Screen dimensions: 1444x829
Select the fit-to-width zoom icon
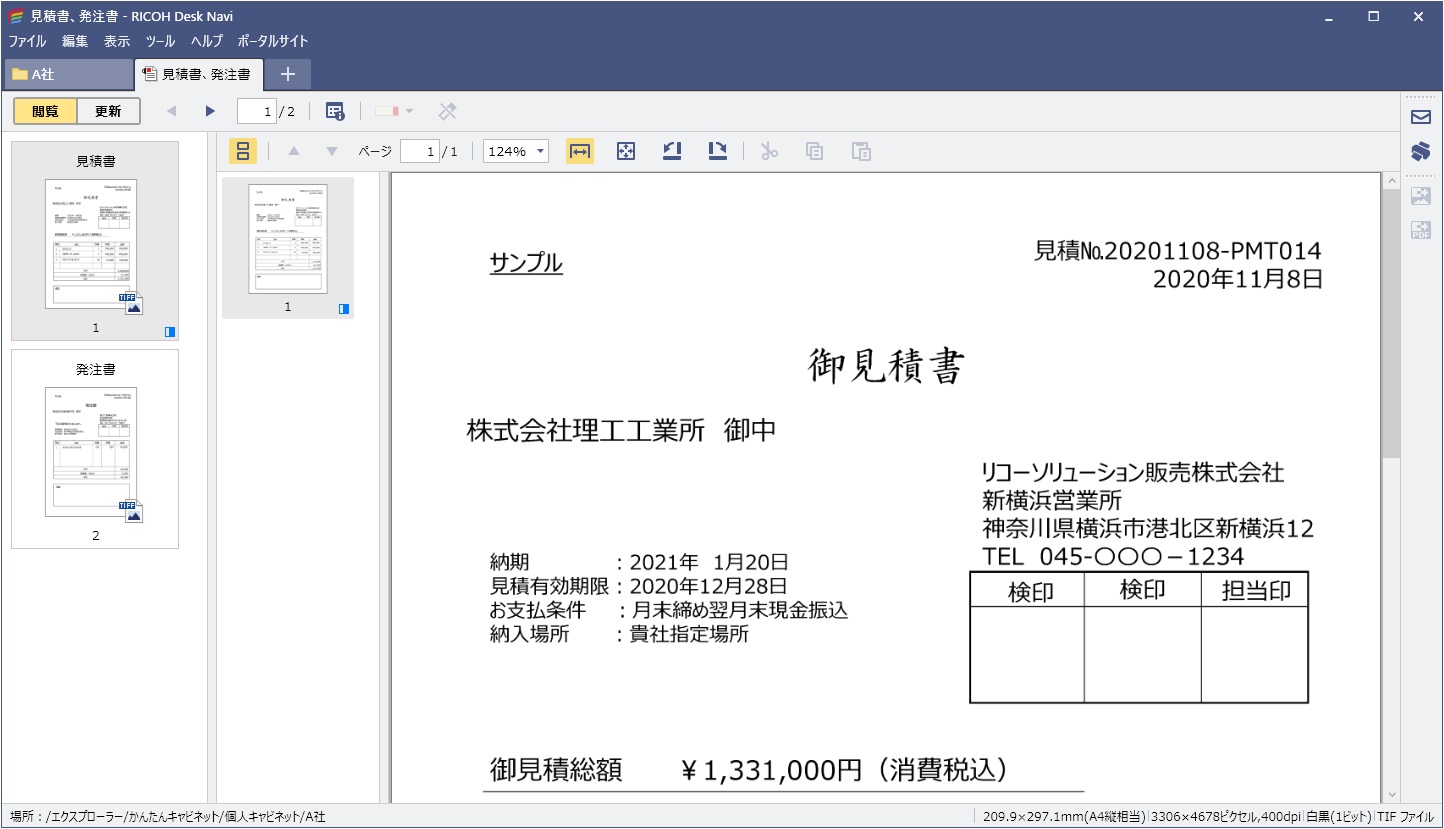tap(579, 151)
